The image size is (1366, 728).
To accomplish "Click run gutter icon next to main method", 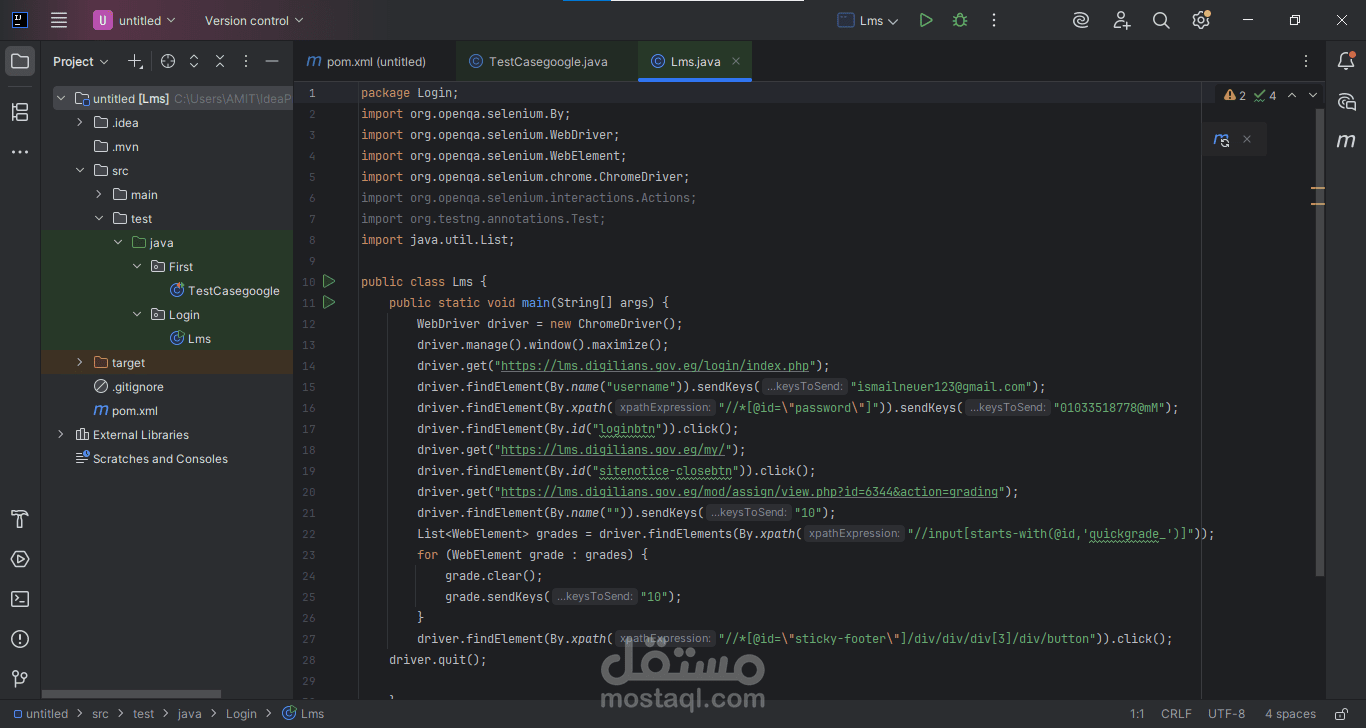I will coord(329,302).
